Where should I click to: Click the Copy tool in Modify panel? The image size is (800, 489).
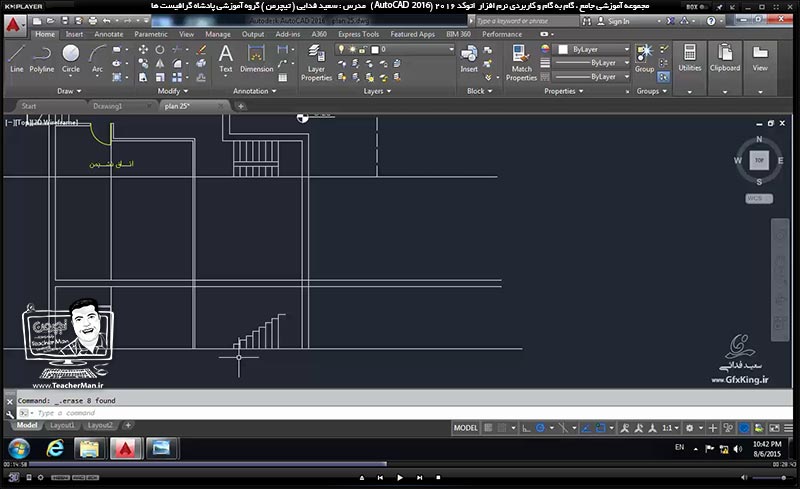point(143,63)
